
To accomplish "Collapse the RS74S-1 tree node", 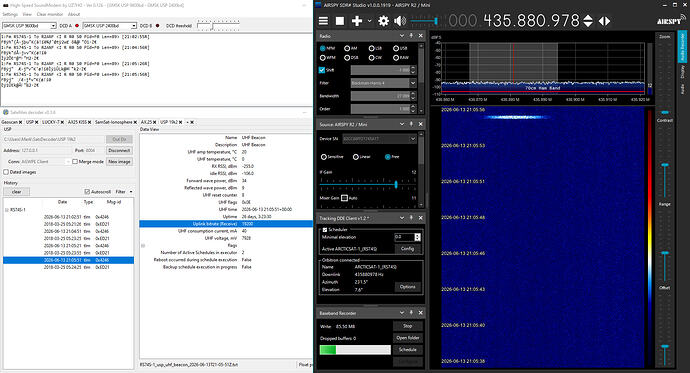I will (7, 210).
